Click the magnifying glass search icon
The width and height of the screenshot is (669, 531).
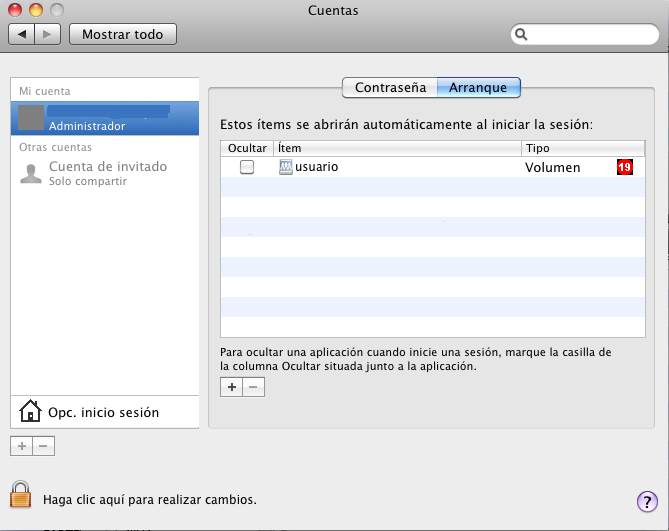[521, 35]
